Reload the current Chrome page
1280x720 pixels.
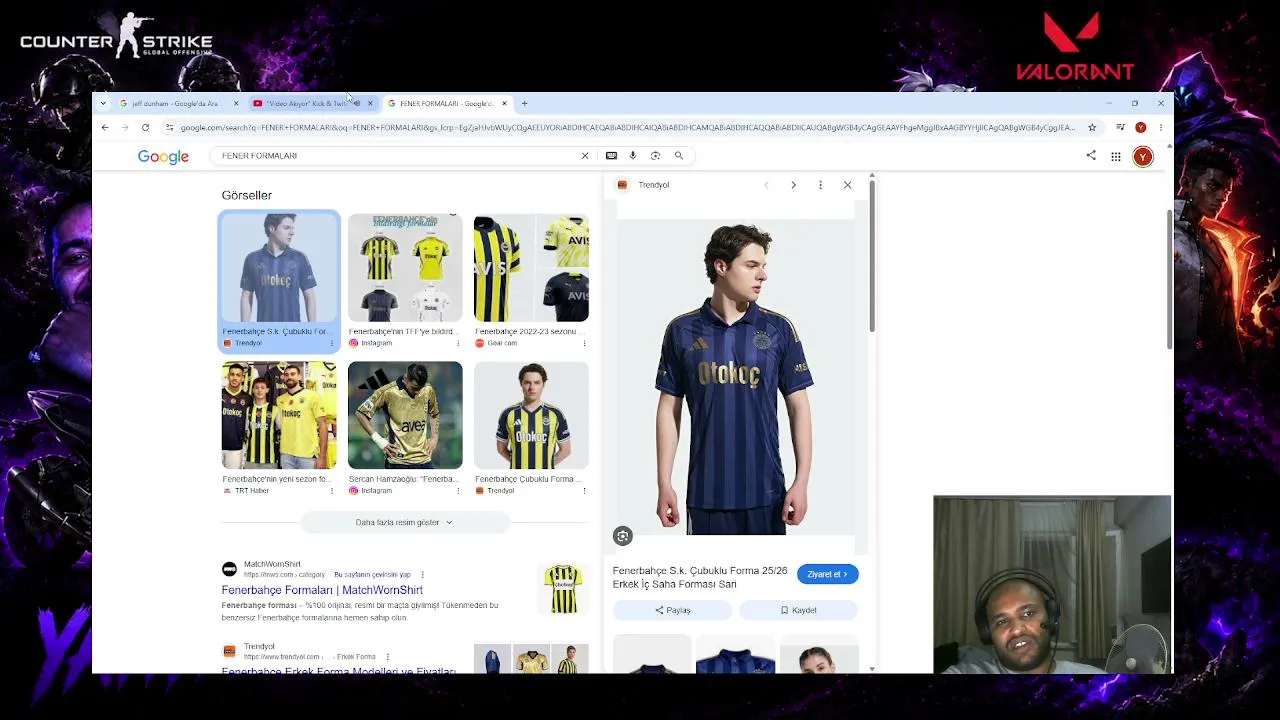pos(145,127)
